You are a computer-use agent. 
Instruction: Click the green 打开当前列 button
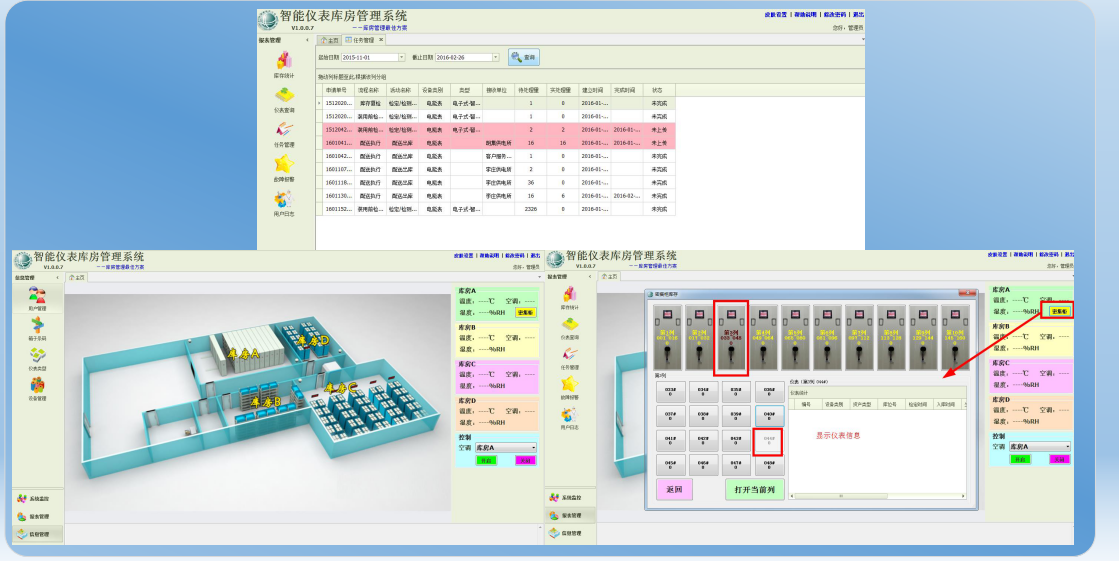(755, 490)
